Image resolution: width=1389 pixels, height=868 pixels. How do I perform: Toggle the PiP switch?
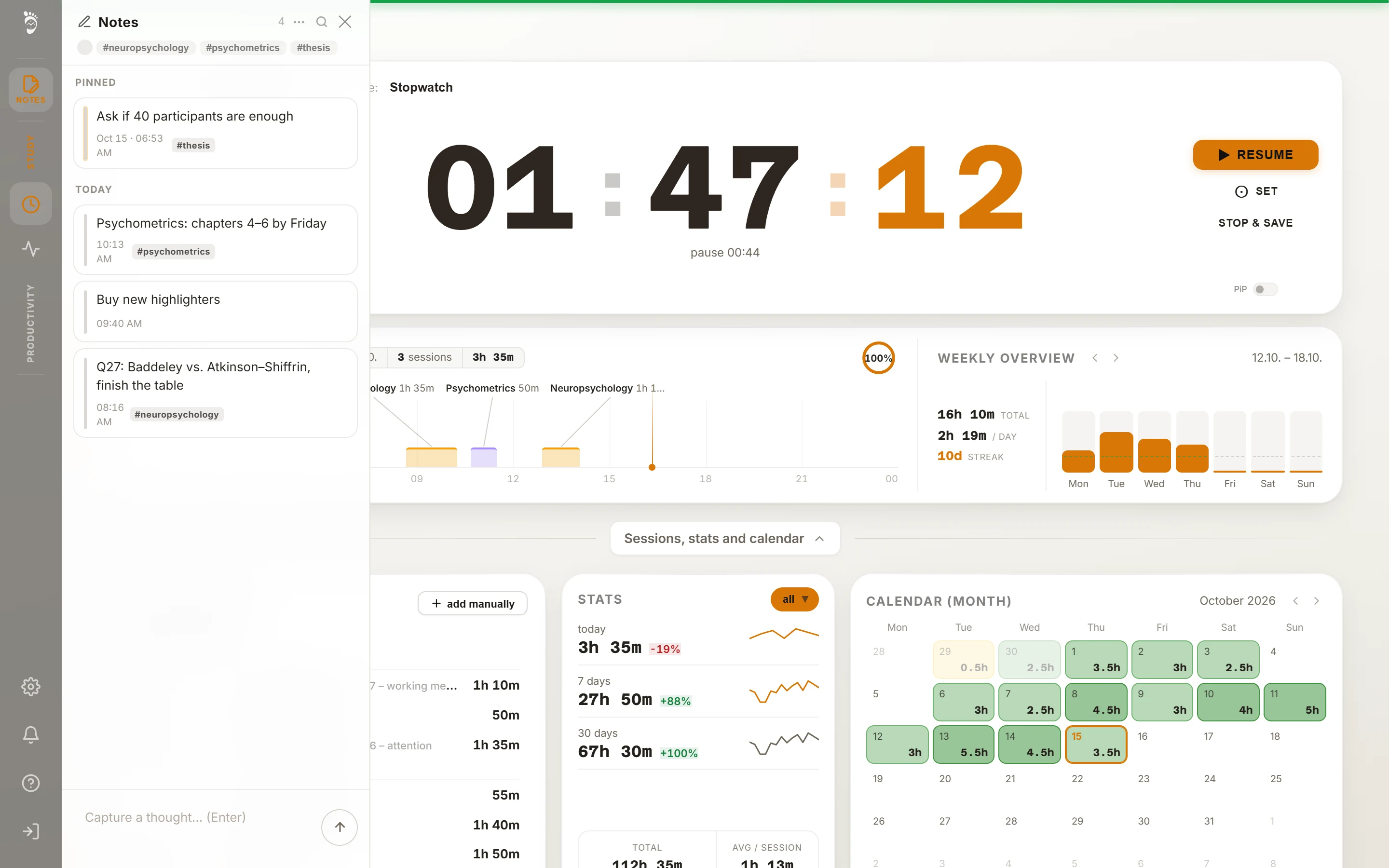click(x=1265, y=289)
